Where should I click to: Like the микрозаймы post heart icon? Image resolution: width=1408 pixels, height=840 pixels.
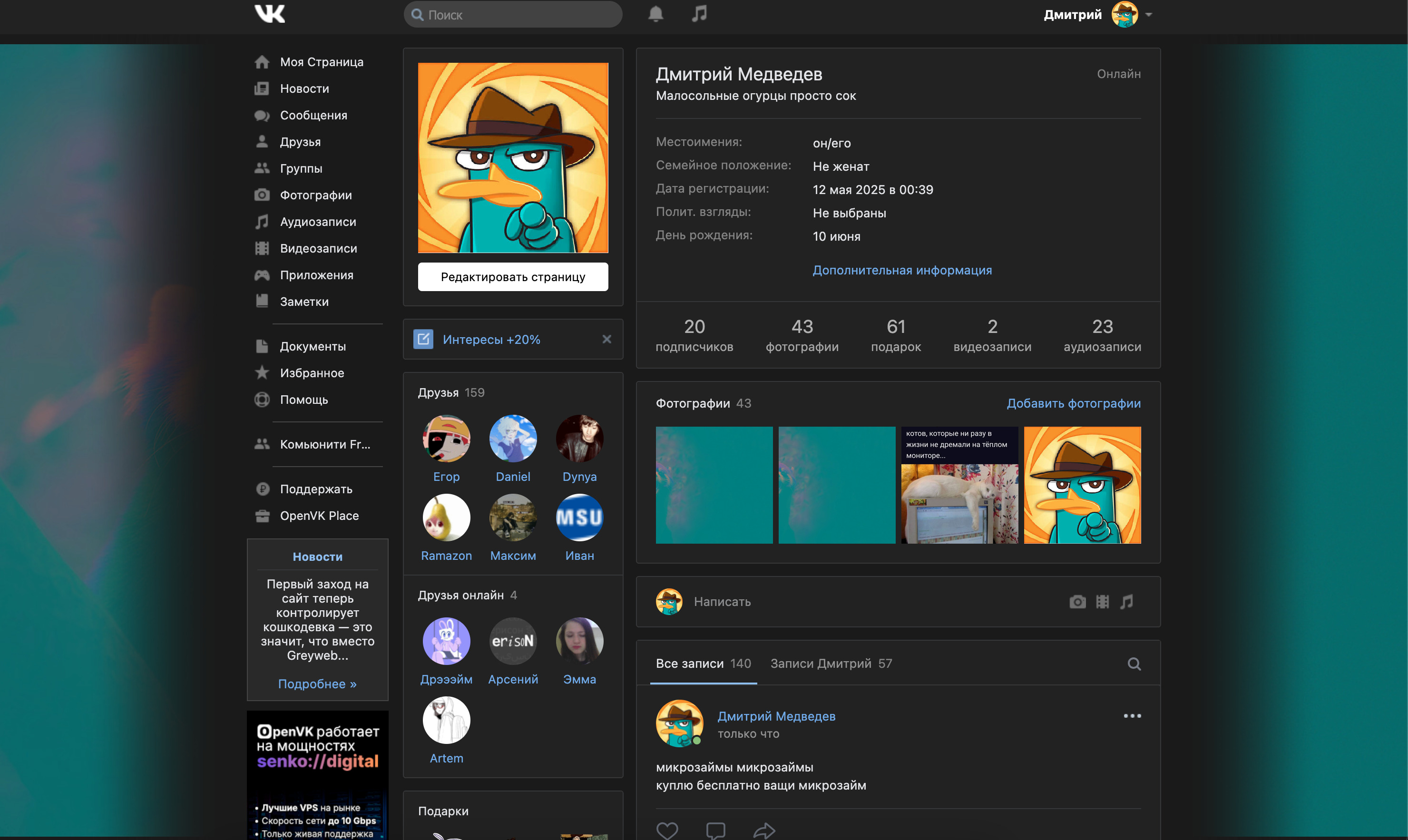click(666, 830)
